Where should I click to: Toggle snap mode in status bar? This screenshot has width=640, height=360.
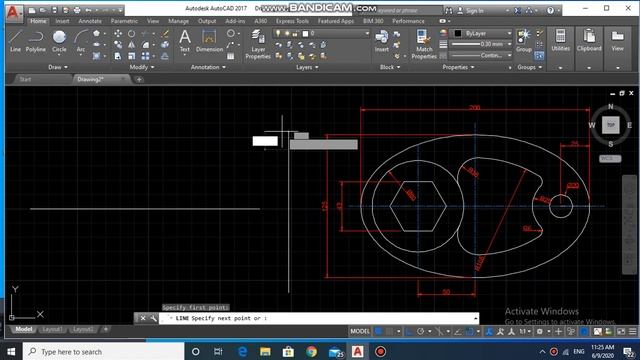click(389, 331)
